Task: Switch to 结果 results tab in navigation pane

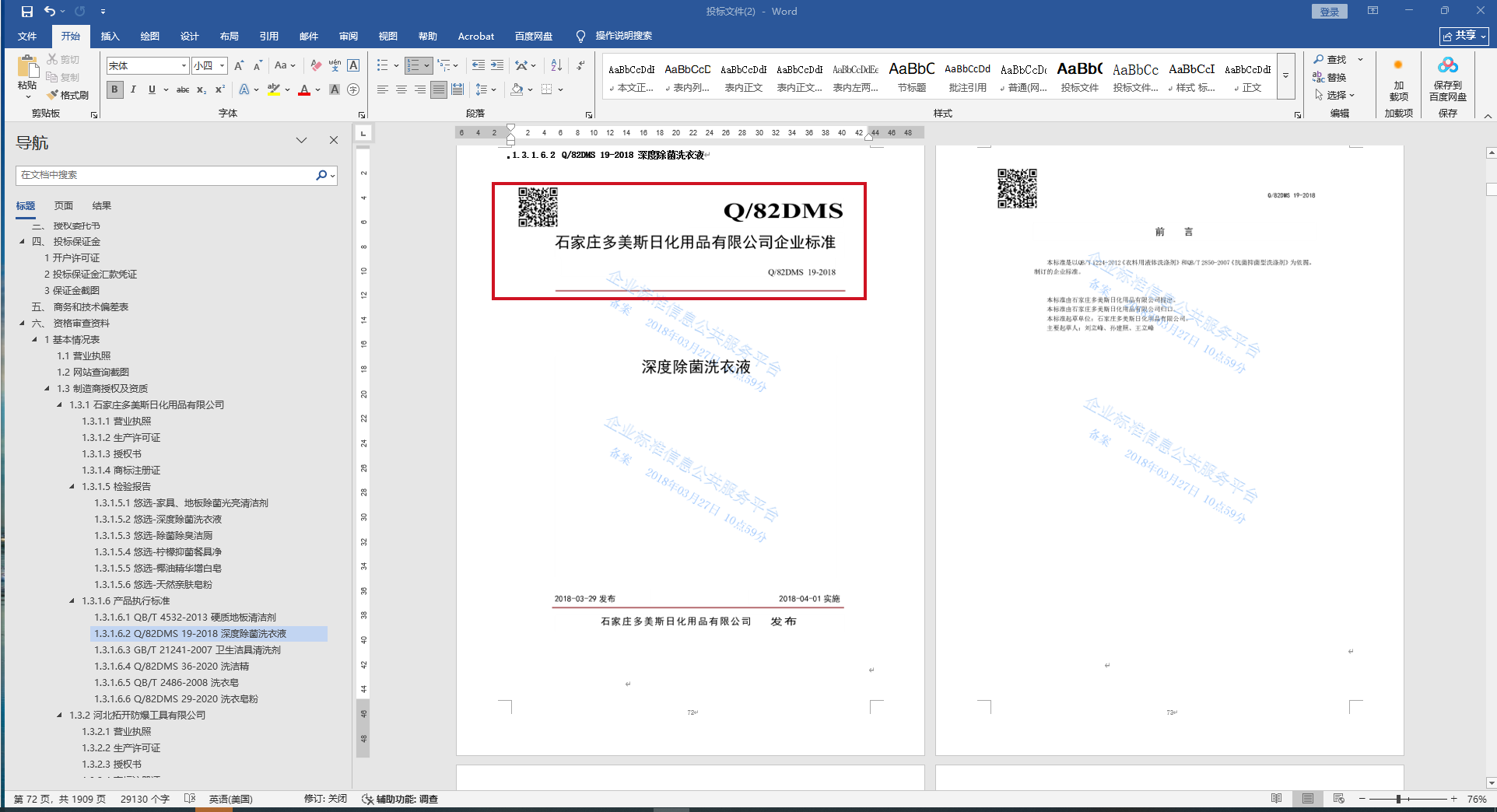Action: (x=102, y=206)
